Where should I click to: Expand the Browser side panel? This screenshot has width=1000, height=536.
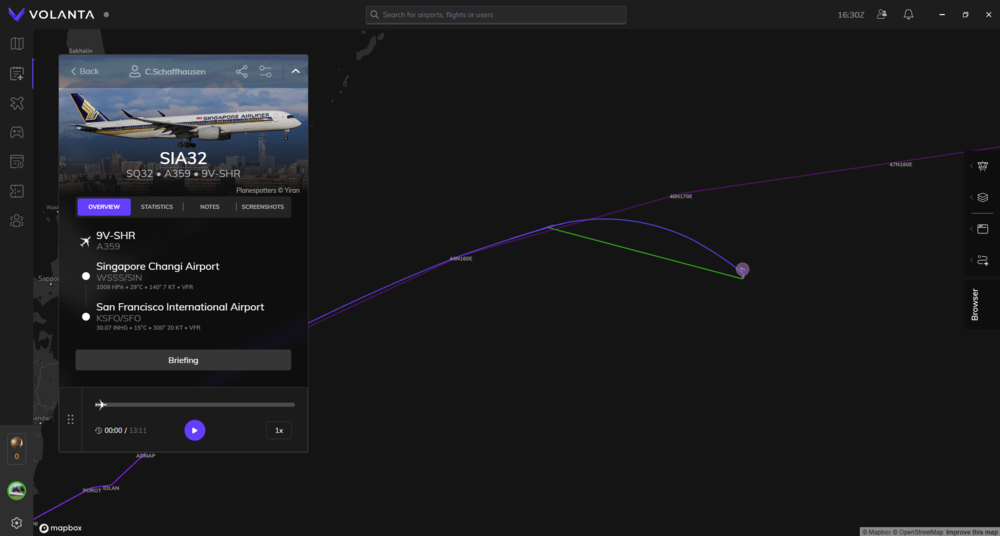[x=976, y=304]
